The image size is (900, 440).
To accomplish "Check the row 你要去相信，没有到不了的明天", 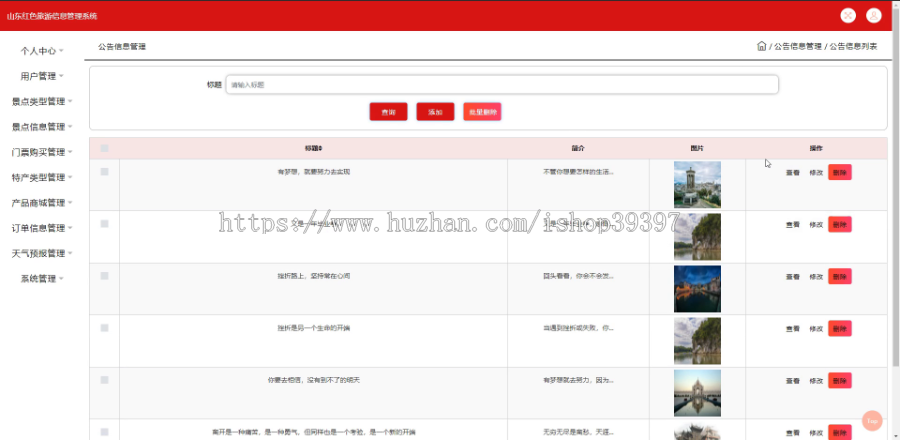I will pos(104,380).
